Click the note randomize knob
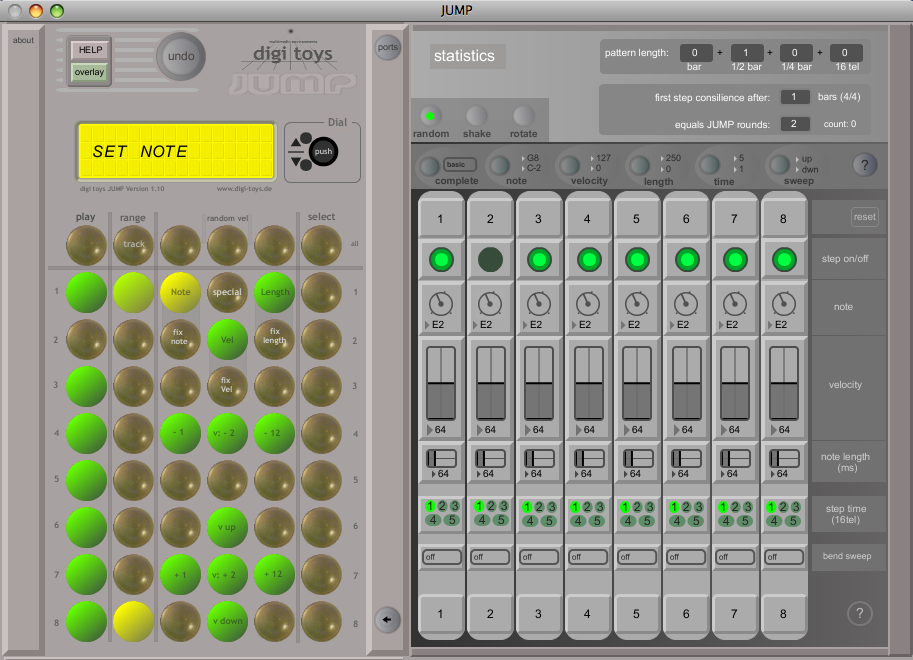This screenshot has height=660, width=913. click(x=500, y=165)
